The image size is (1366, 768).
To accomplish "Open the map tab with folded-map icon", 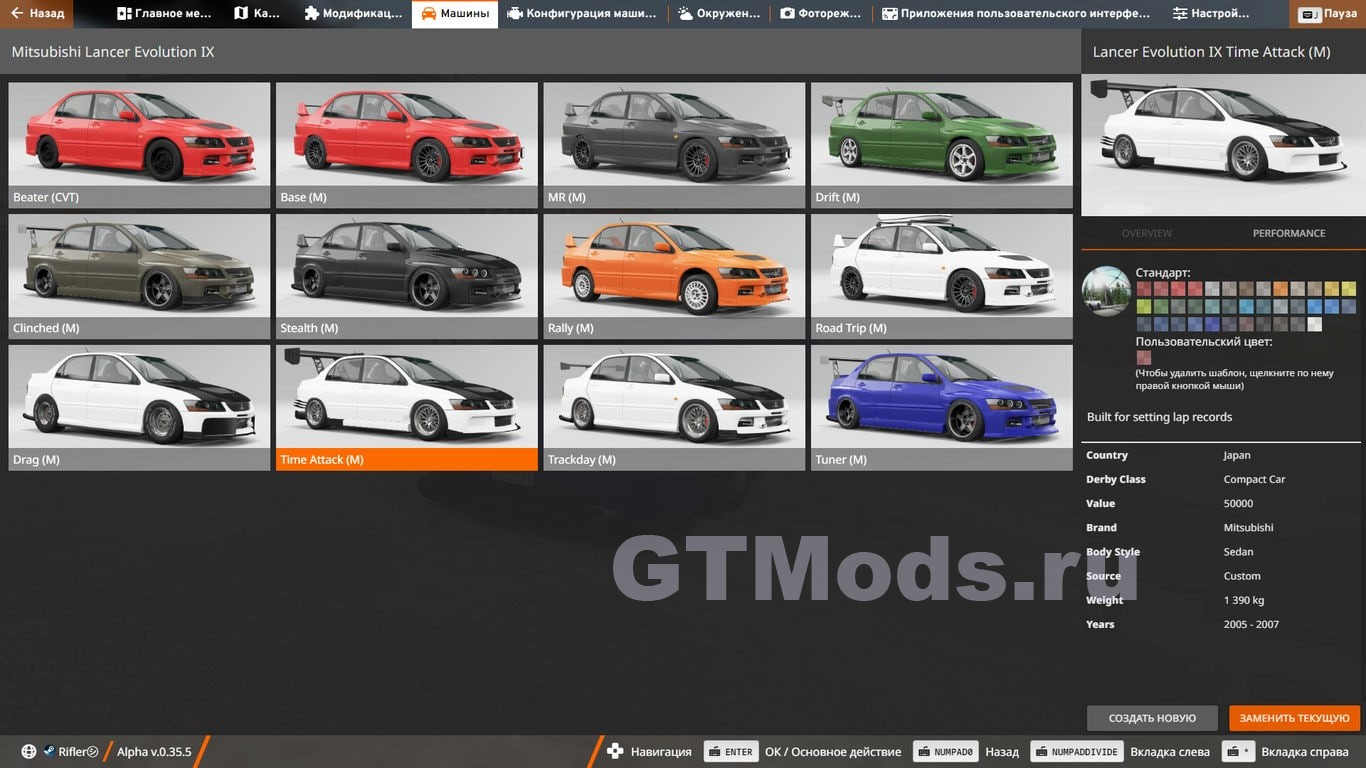I will coord(257,14).
